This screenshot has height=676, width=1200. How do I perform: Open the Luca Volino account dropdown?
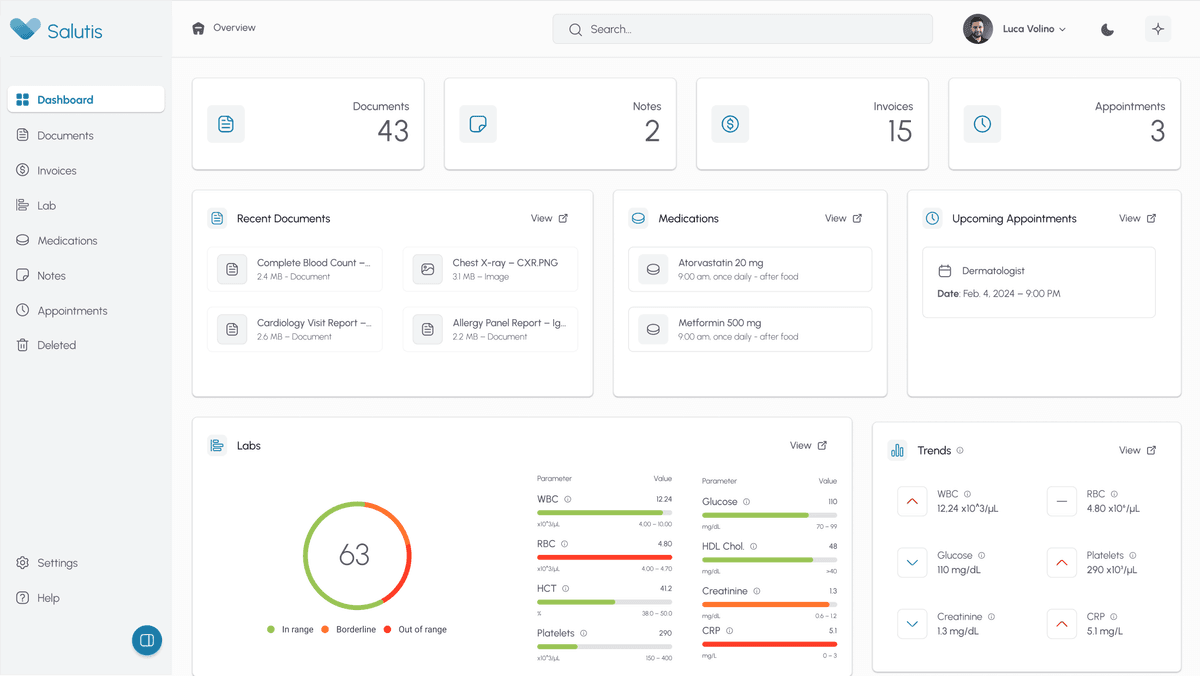tap(1015, 29)
